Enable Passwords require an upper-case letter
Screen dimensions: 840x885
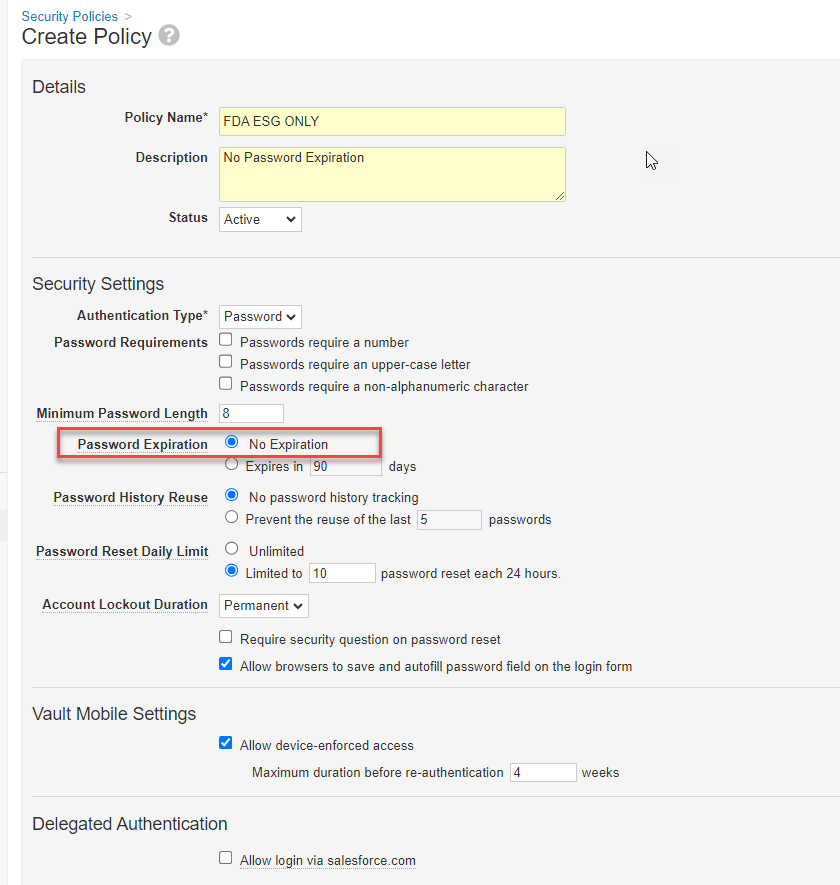(226, 362)
